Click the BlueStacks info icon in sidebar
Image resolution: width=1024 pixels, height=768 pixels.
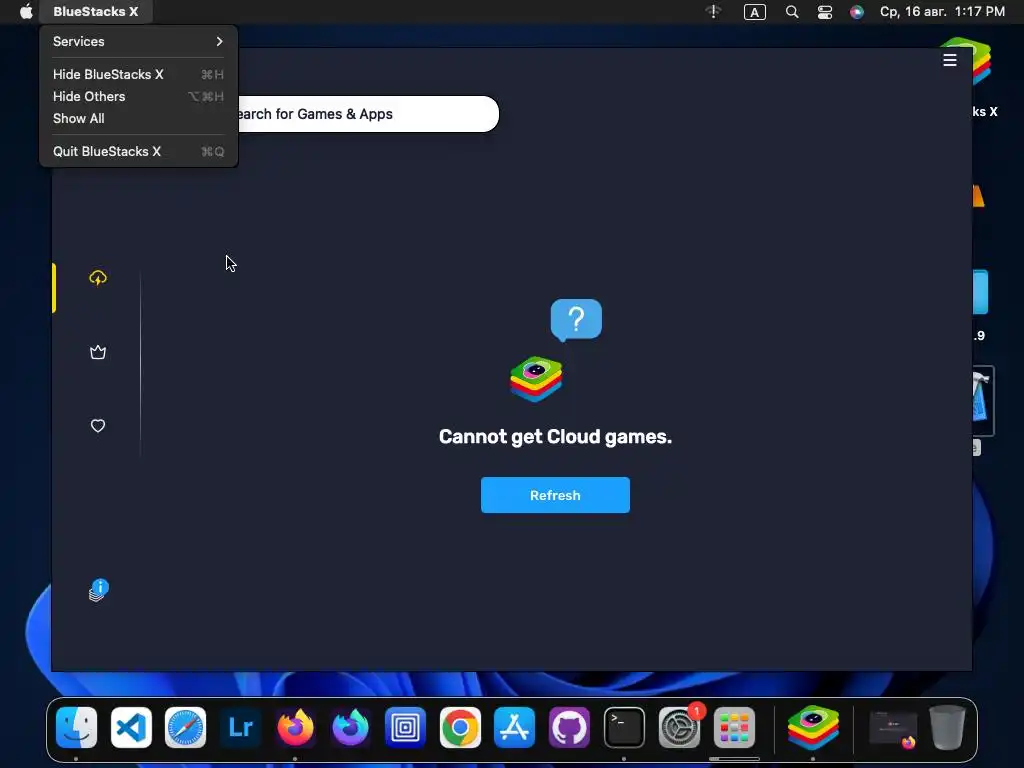(x=99, y=590)
